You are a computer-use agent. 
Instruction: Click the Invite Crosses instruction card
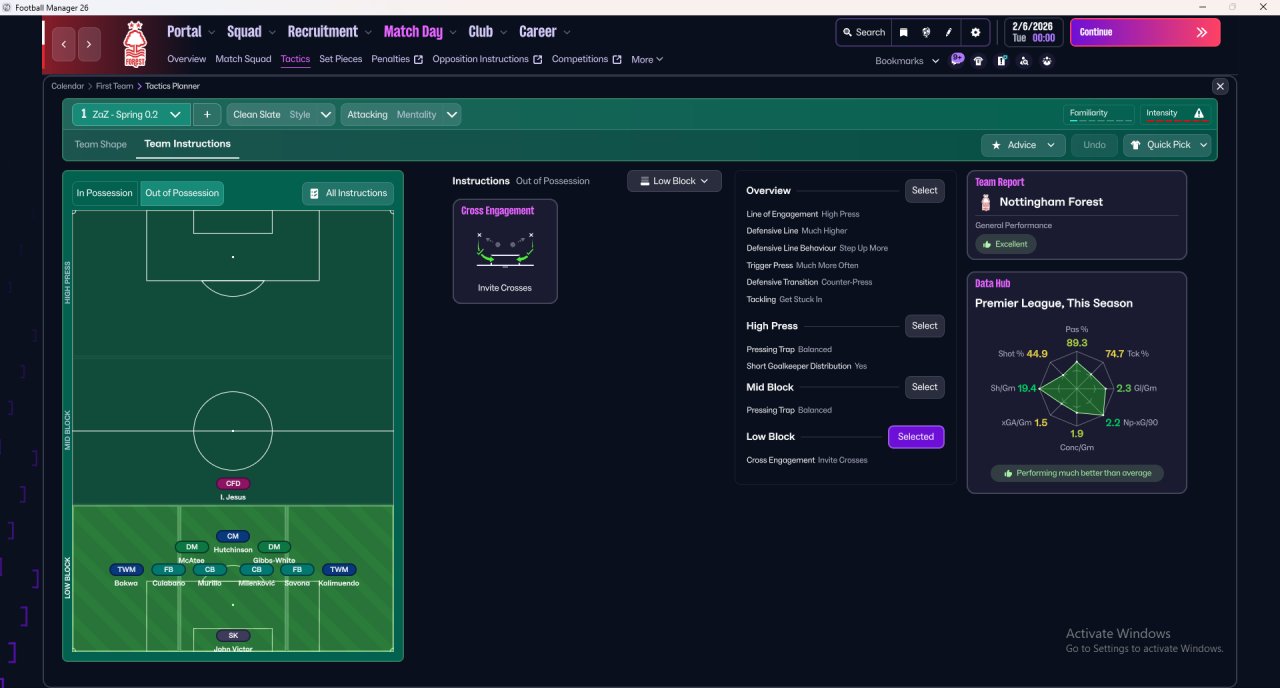click(x=505, y=251)
